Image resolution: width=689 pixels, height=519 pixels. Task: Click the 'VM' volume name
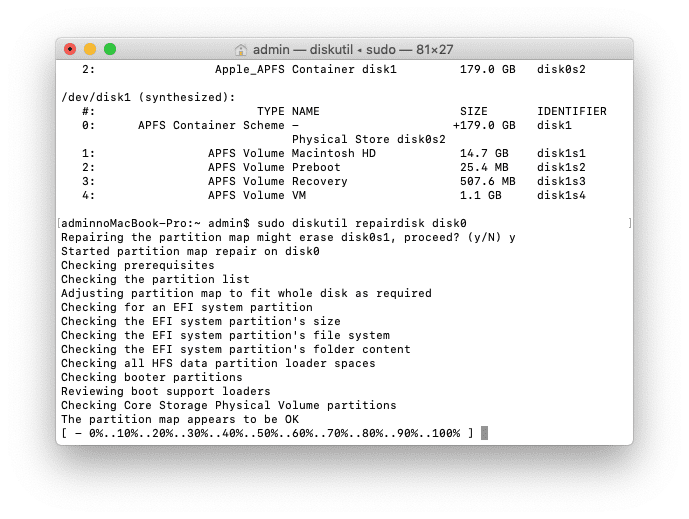[299, 196]
